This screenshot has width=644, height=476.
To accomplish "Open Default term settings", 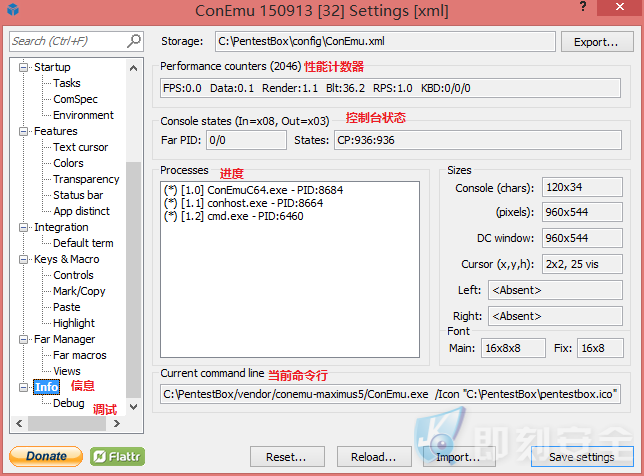I will tap(83, 243).
